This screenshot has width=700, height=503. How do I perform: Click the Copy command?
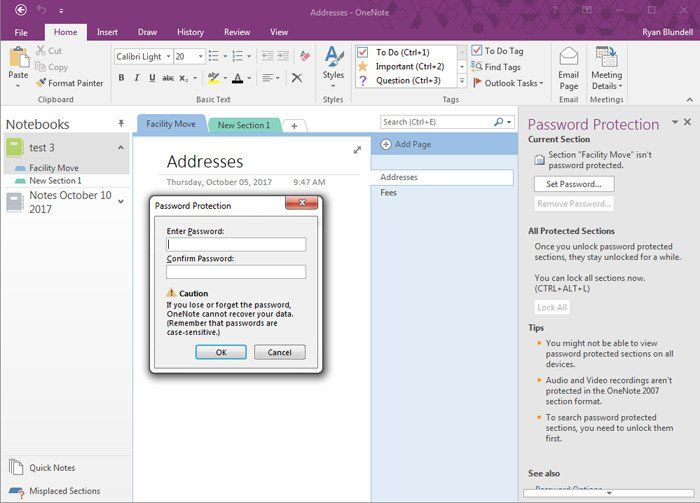(x=52, y=67)
